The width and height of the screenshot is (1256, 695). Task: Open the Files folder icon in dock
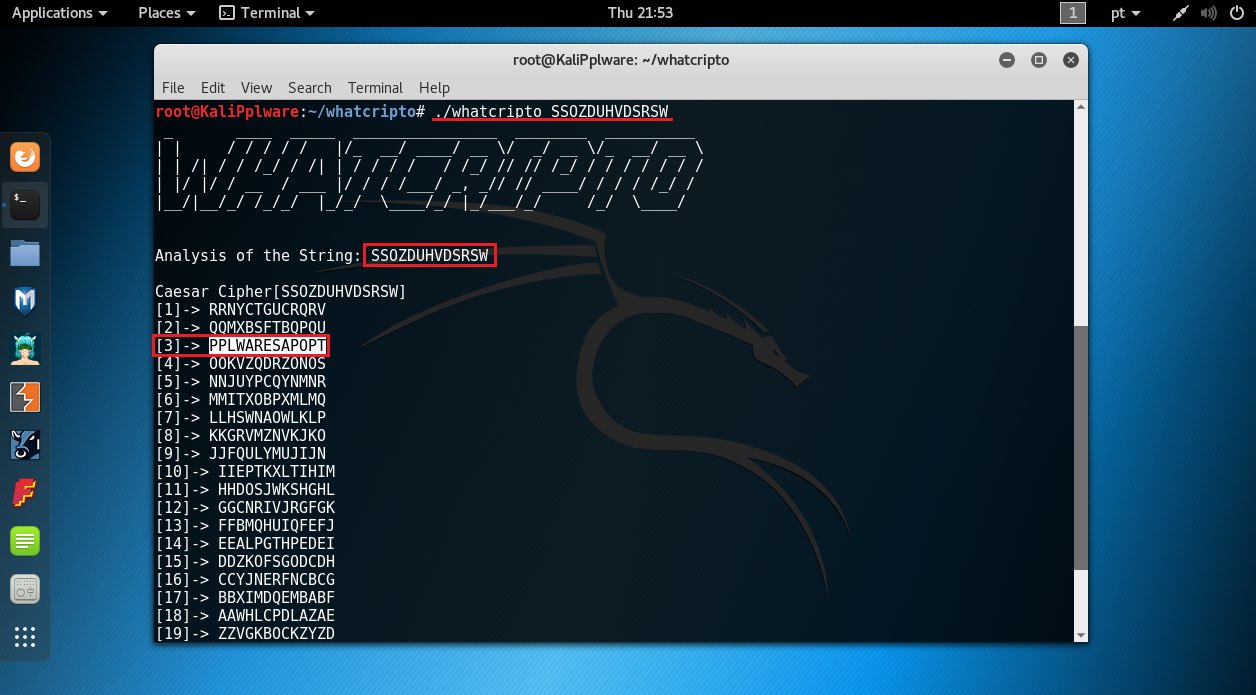coord(25,253)
